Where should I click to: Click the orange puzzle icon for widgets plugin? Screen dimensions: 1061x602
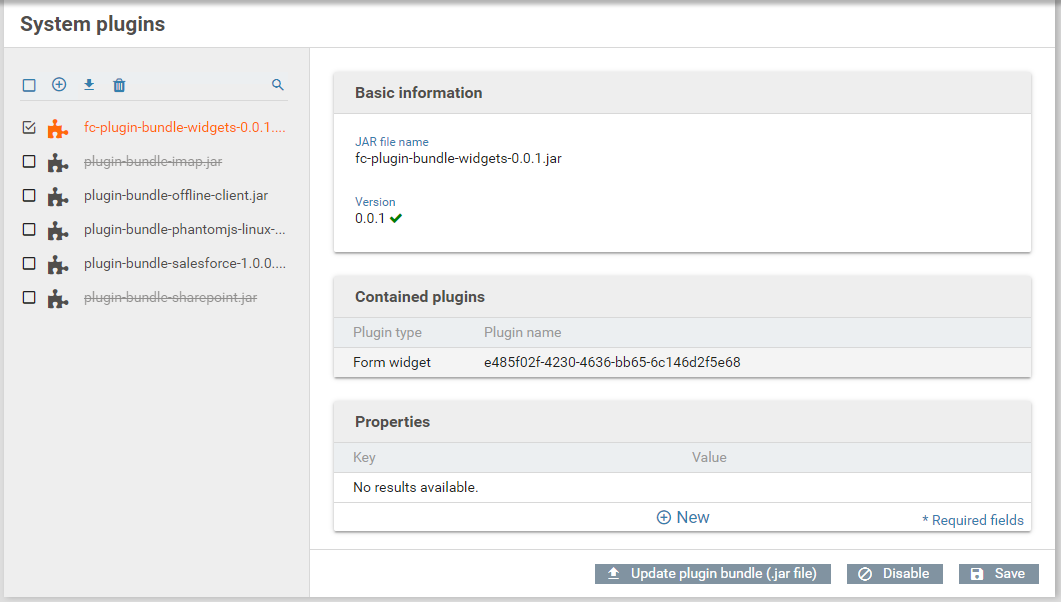(x=58, y=128)
